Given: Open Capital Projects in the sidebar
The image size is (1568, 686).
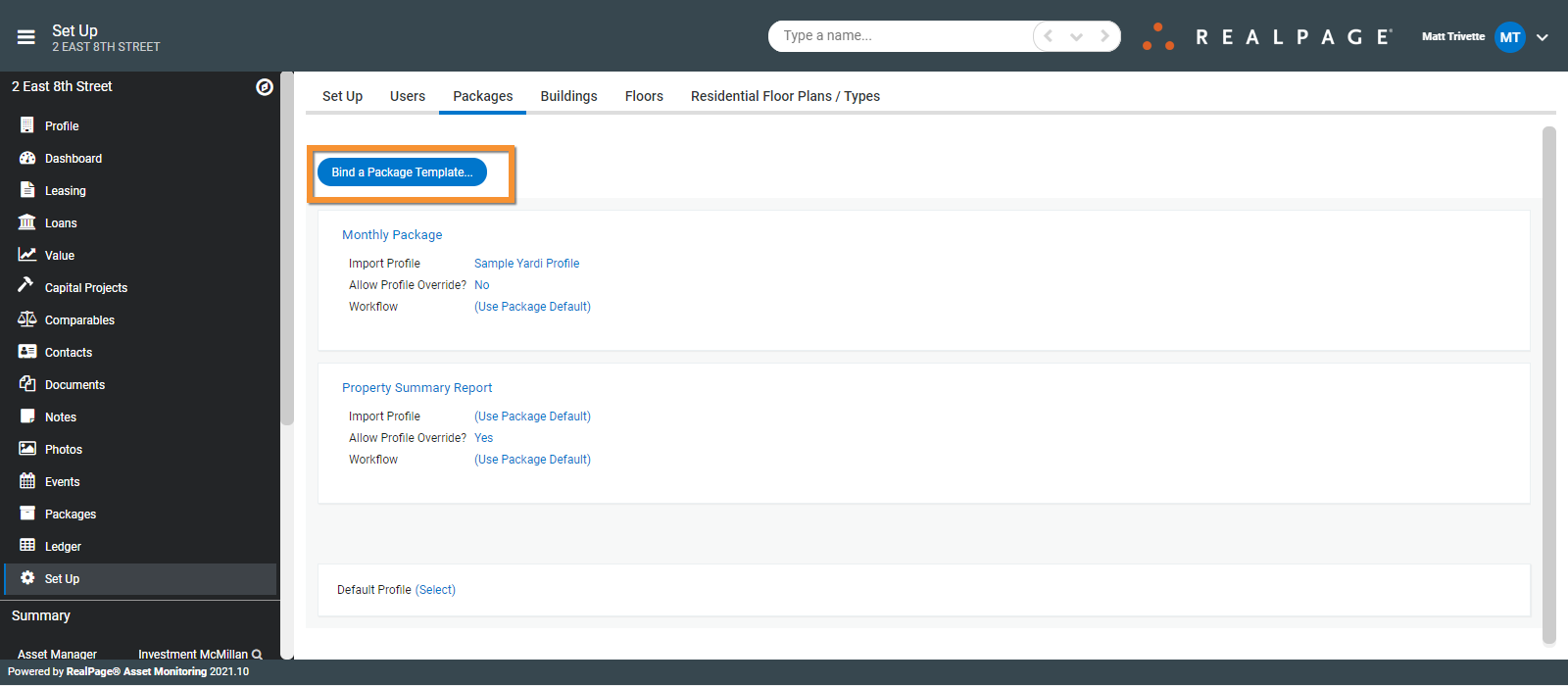Looking at the screenshot, I should tap(86, 287).
